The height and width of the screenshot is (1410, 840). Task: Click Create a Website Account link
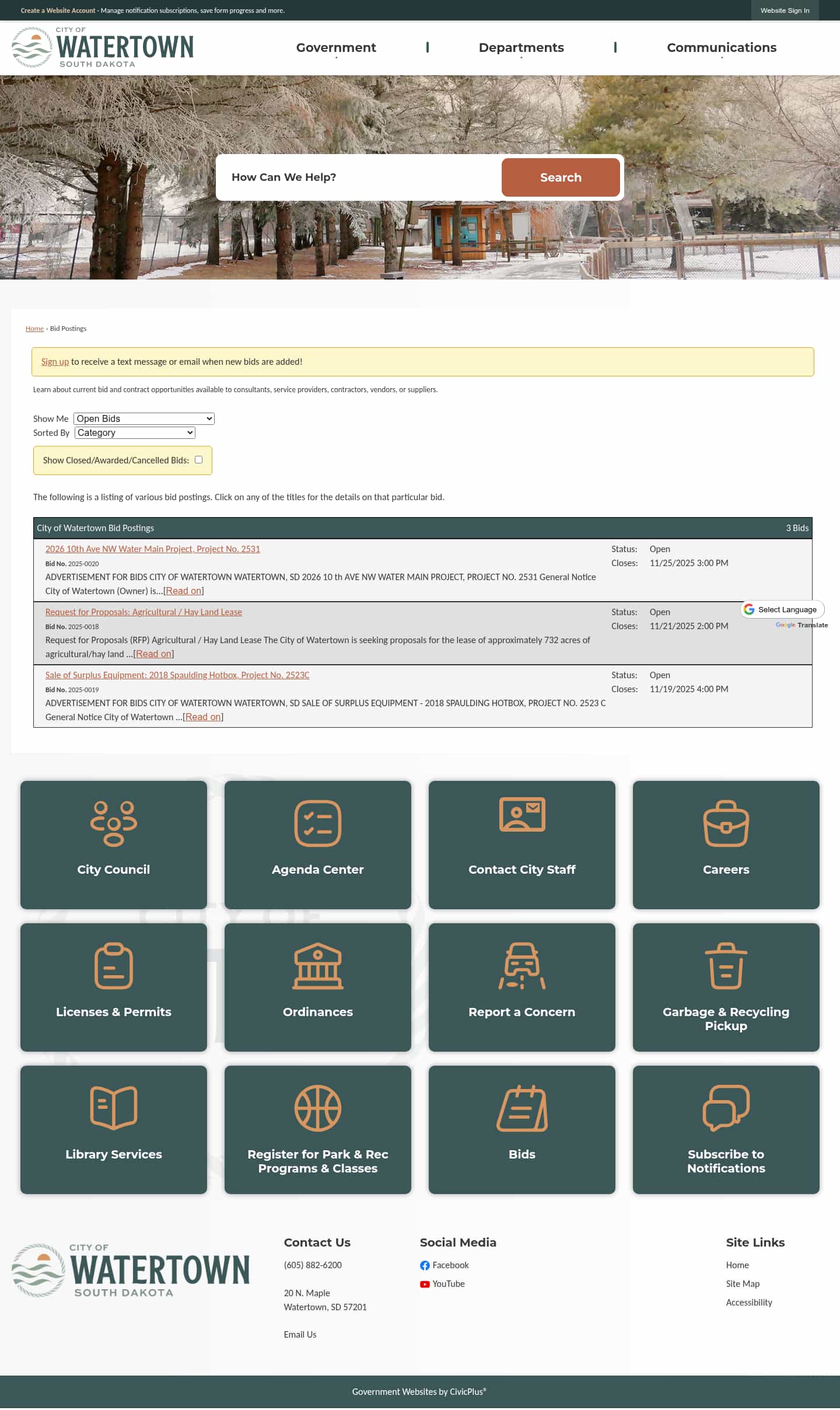58,11
